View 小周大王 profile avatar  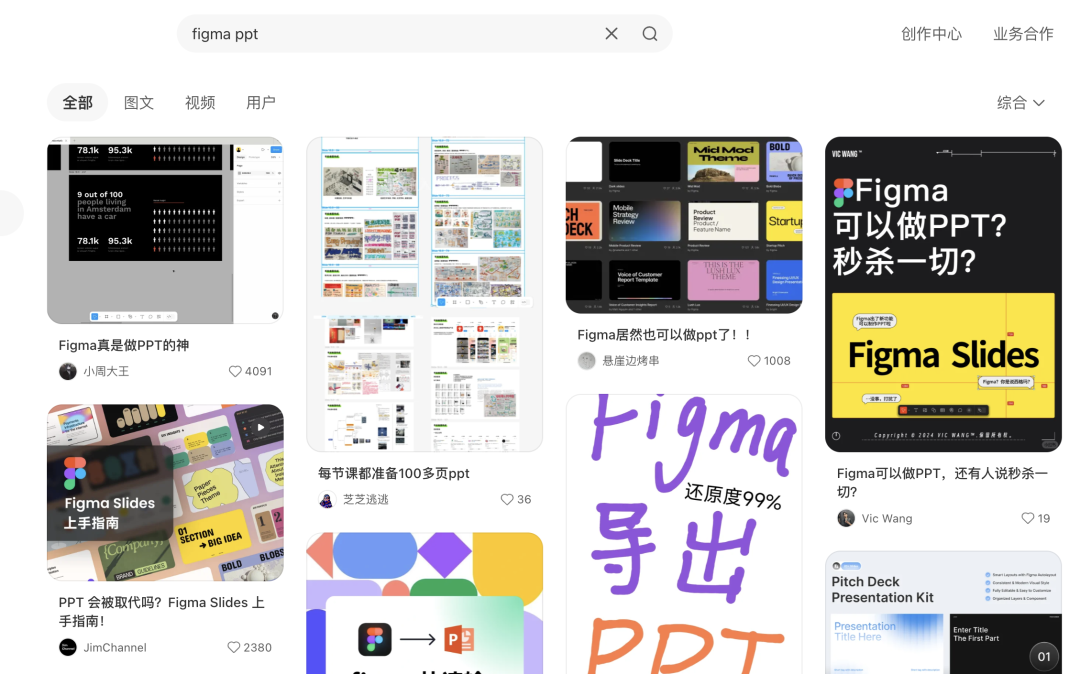tap(68, 371)
